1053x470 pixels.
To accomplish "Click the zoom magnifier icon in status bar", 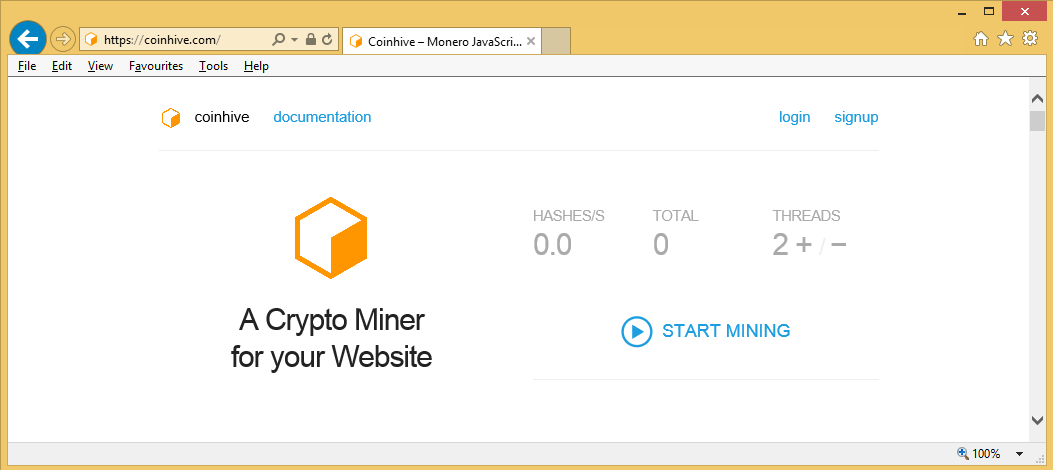I will 962,453.
